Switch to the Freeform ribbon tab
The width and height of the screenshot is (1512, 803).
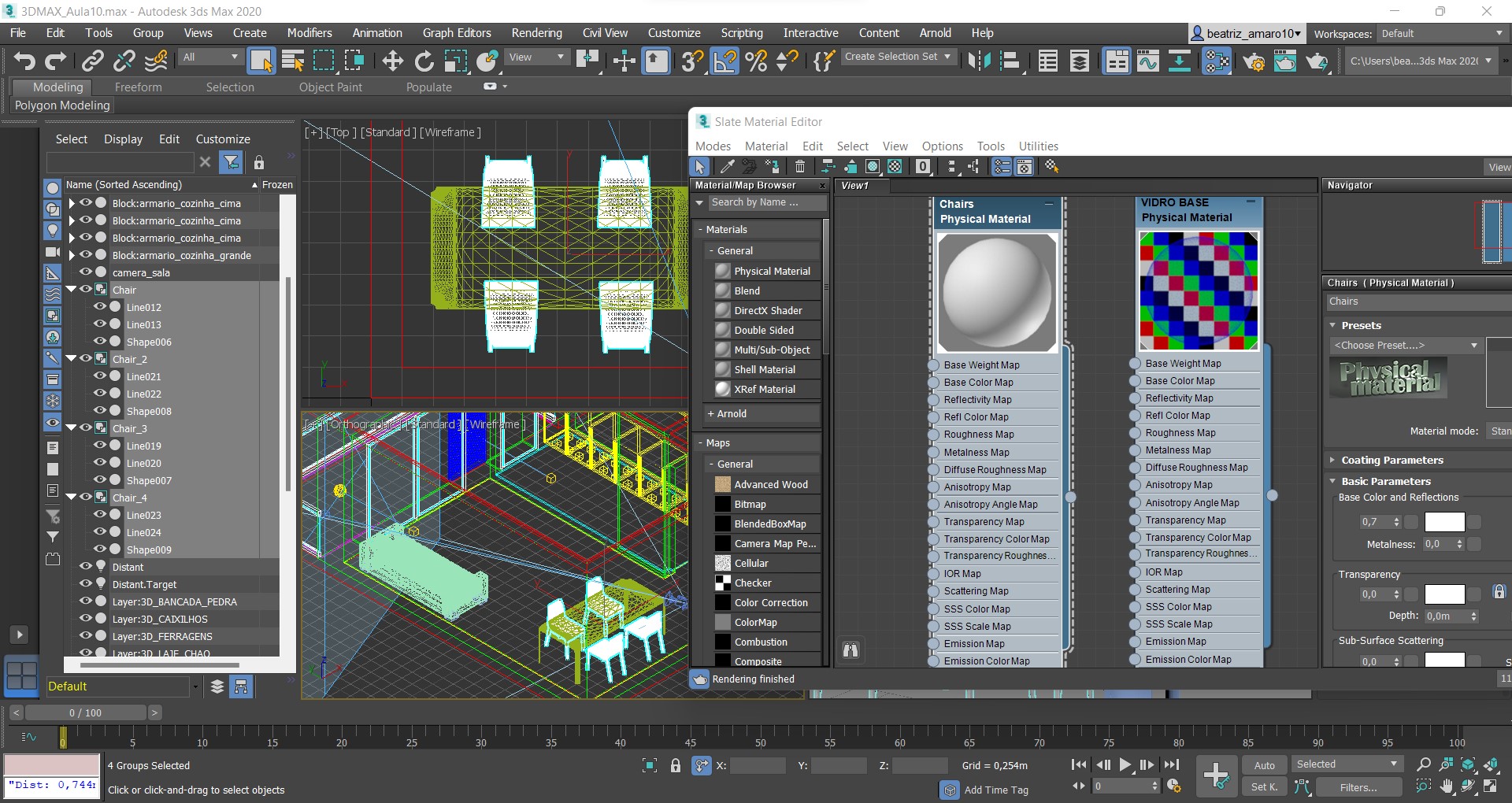tap(138, 87)
